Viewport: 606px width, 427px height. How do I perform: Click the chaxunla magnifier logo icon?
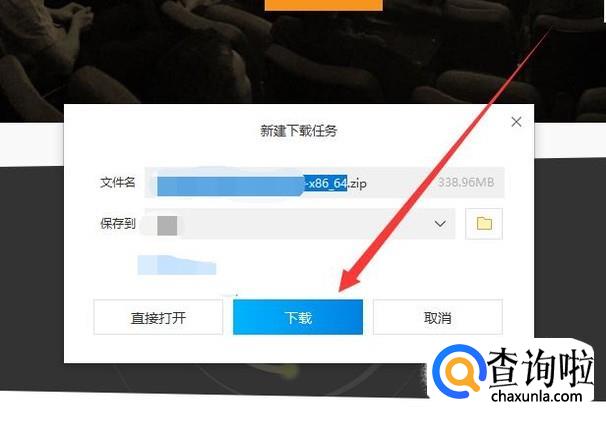pos(458,371)
